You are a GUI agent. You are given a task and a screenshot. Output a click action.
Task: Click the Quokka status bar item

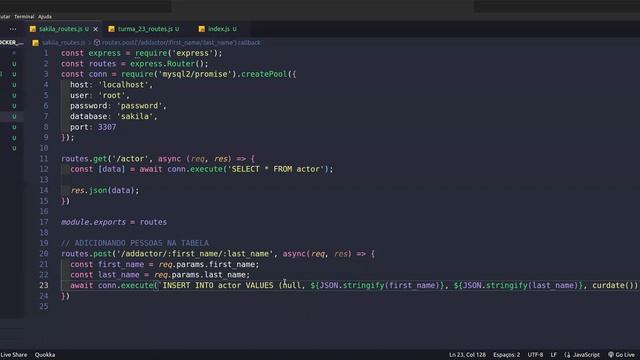point(45,355)
